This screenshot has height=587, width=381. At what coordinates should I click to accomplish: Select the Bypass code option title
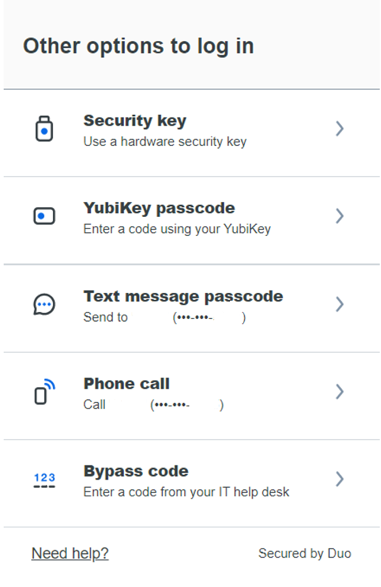(x=136, y=471)
